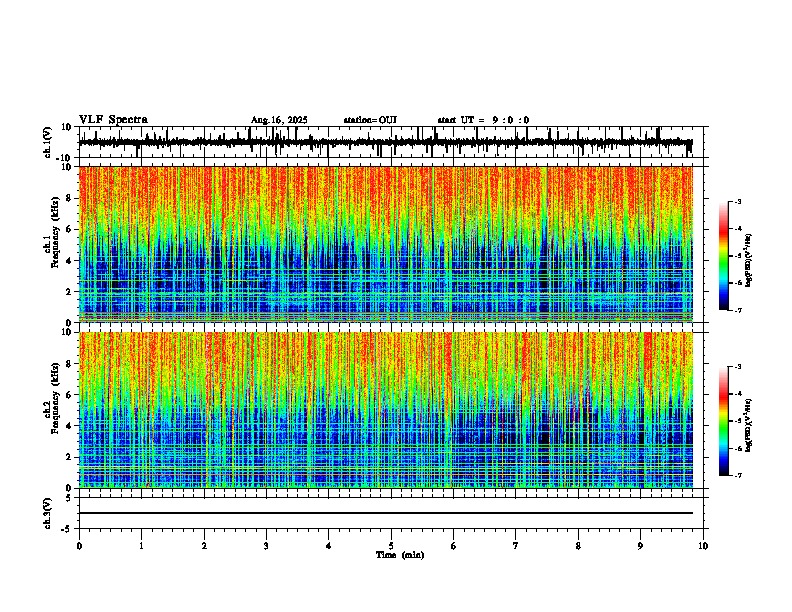Click the "-7" tick on the ch.1 colorbar

[738, 310]
